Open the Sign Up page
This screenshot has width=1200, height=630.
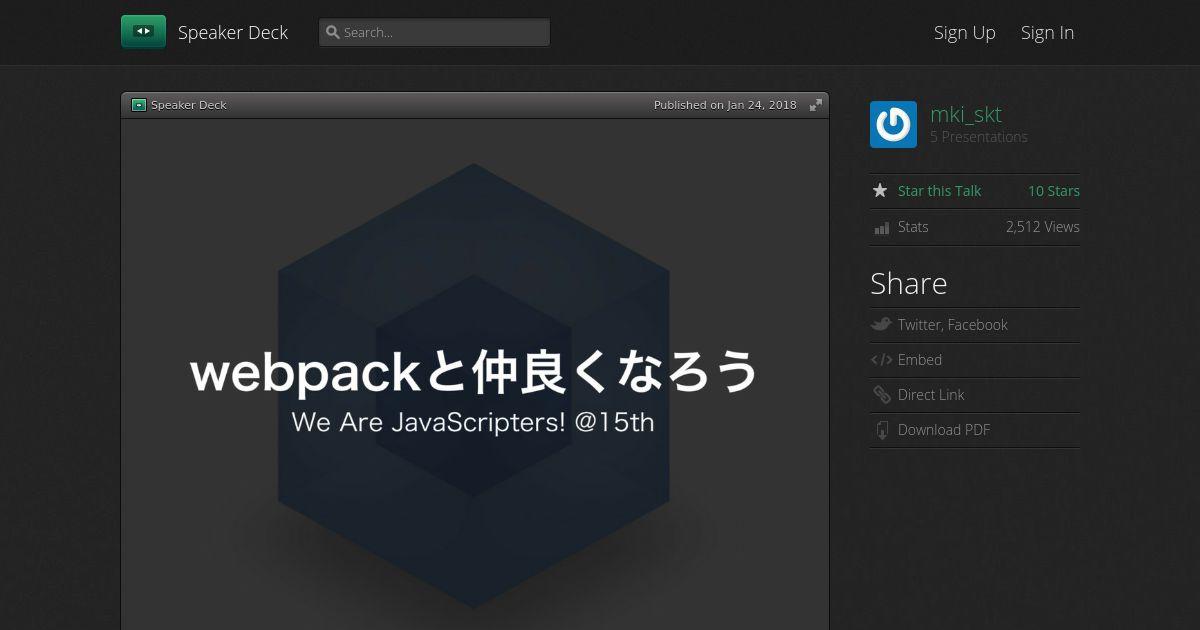pos(965,32)
